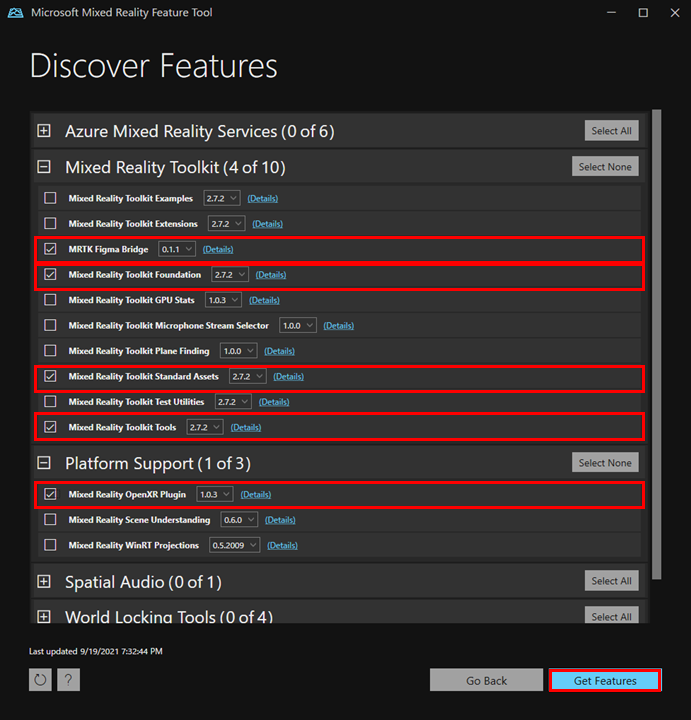Click Select None for Mixed Reality Toolkit
The width and height of the screenshot is (691, 720).
click(x=605, y=167)
